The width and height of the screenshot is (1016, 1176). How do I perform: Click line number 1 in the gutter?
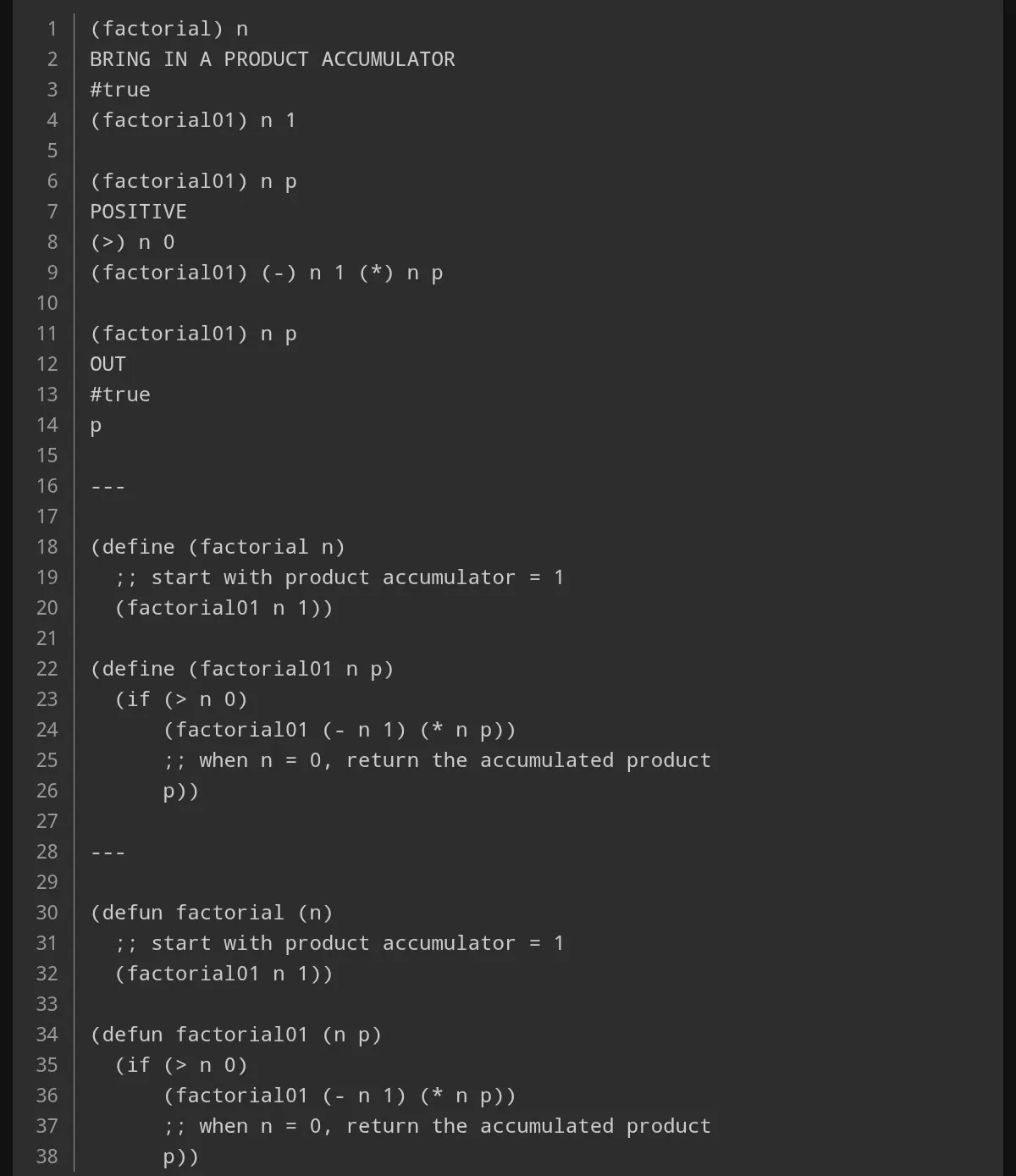52,29
